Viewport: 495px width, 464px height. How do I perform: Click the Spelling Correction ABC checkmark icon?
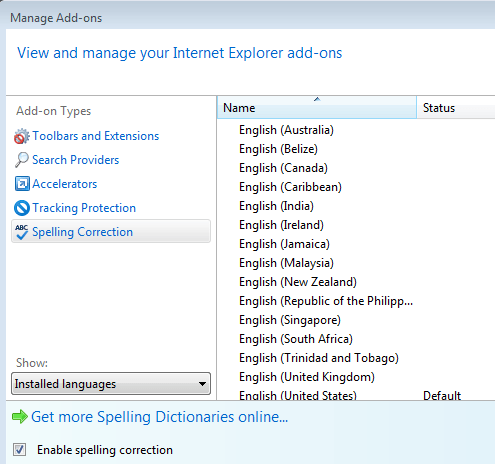click(22, 232)
